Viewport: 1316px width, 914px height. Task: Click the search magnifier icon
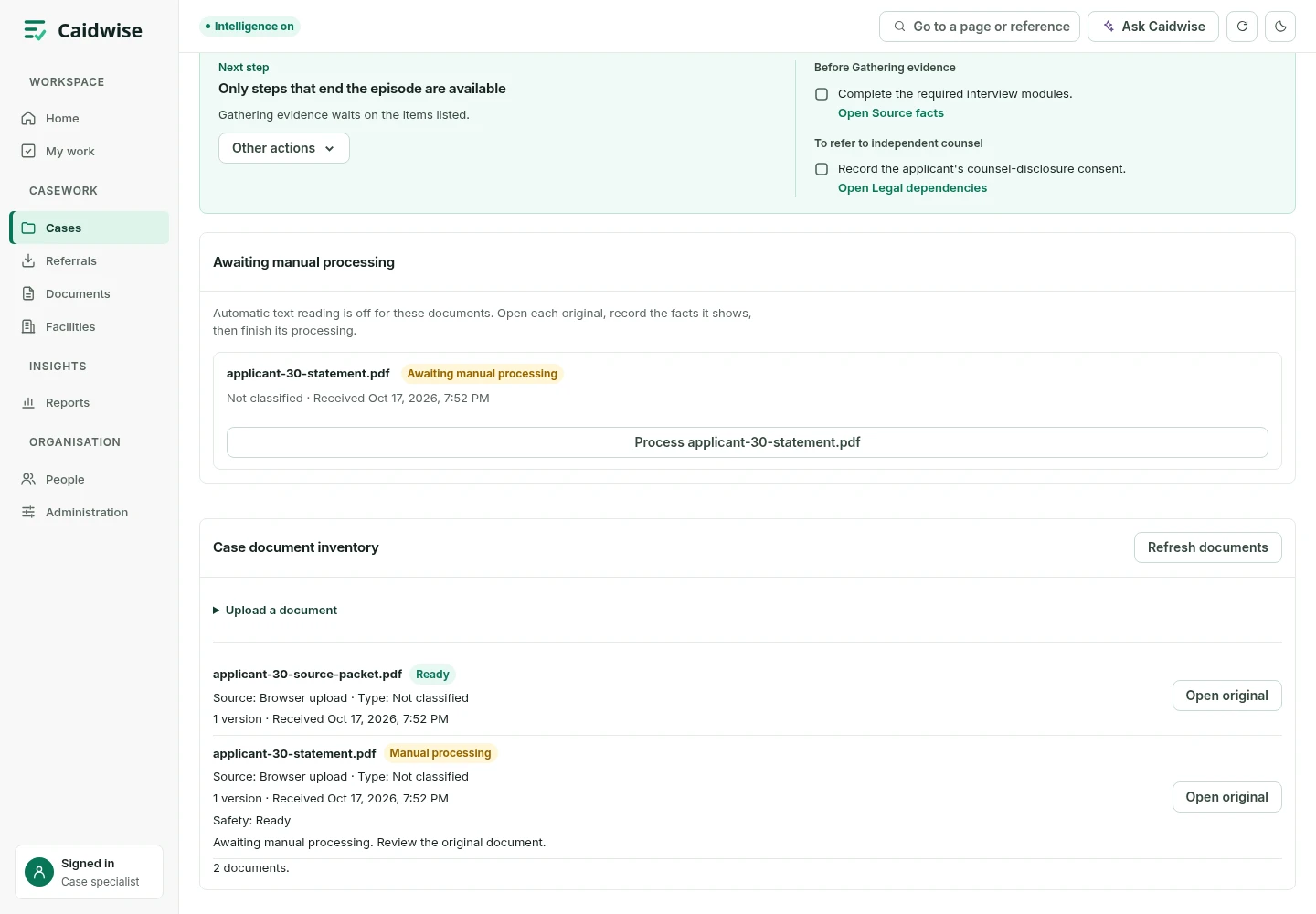click(900, 27)
